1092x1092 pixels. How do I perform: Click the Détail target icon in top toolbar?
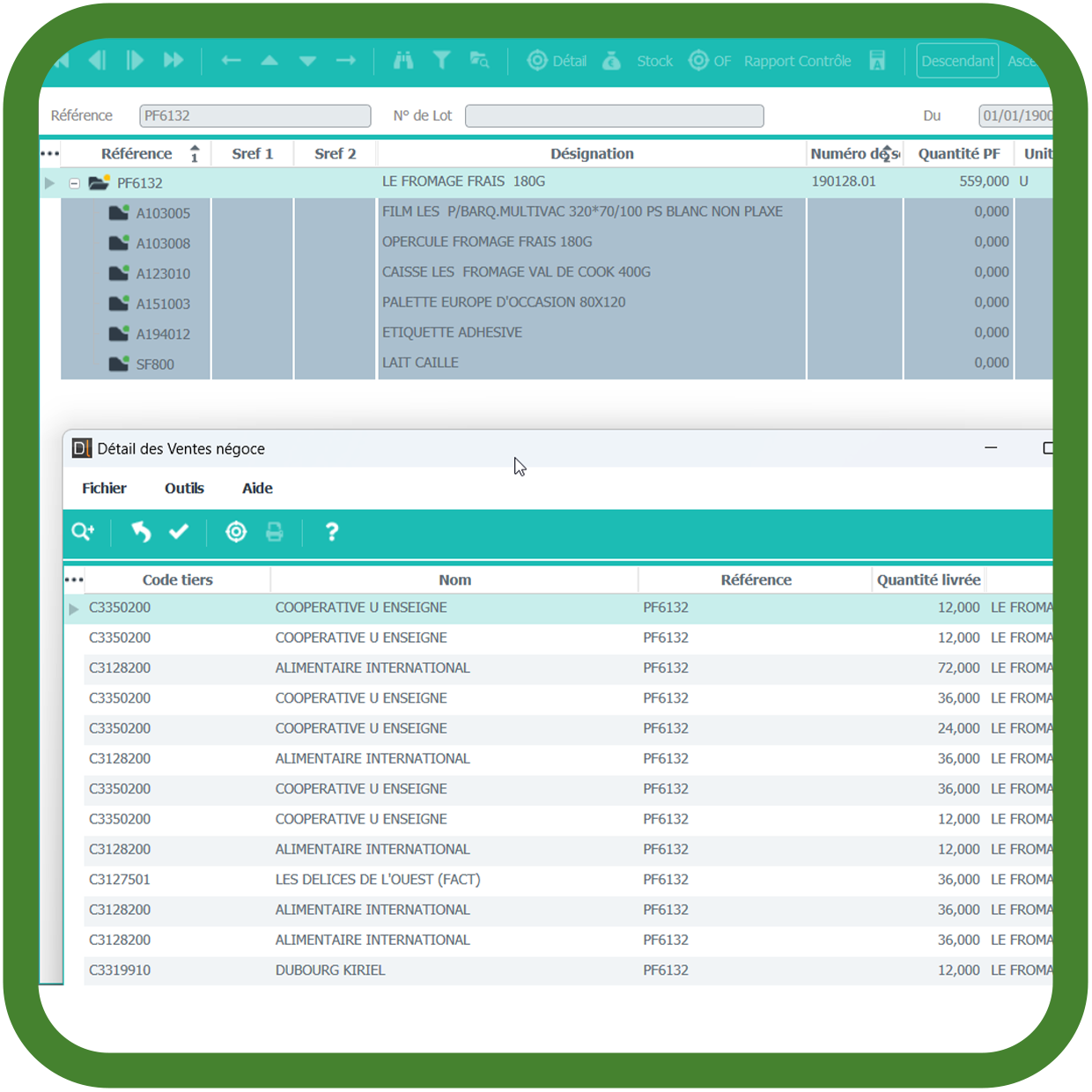pos(537,61)
